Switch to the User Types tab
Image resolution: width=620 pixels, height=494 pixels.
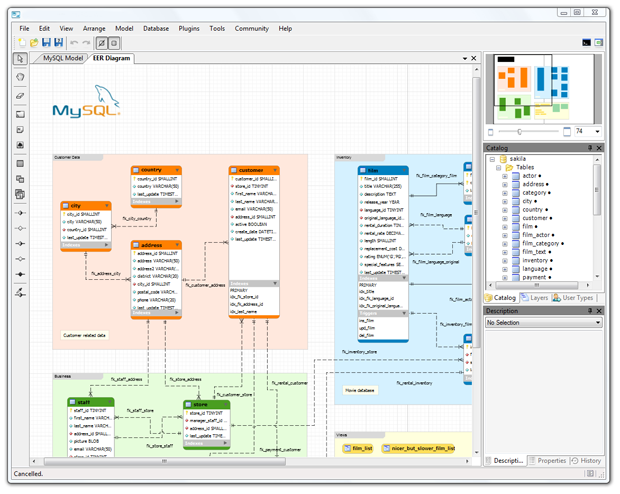(x=573, y=298)
